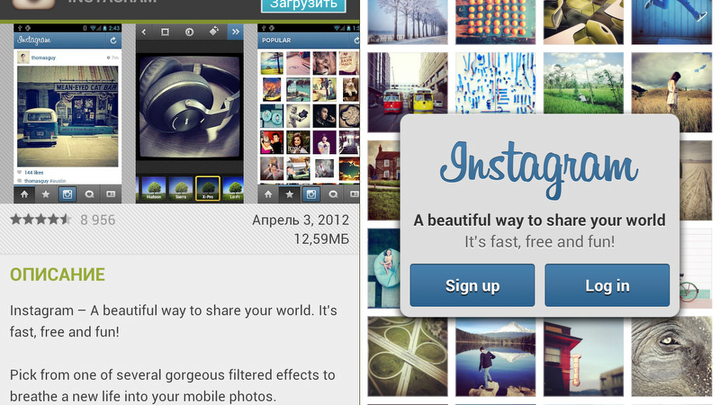Click the circular contrast icon in the editor toolbar
720x405 pixels.
tap(189, 32)
